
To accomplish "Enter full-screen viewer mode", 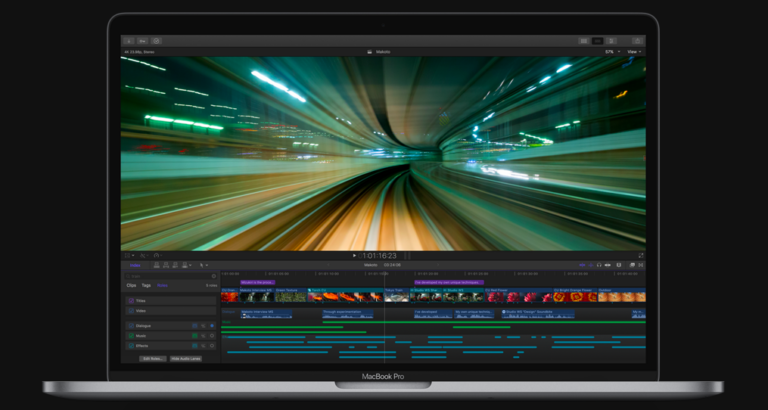I will pos(641,256).
